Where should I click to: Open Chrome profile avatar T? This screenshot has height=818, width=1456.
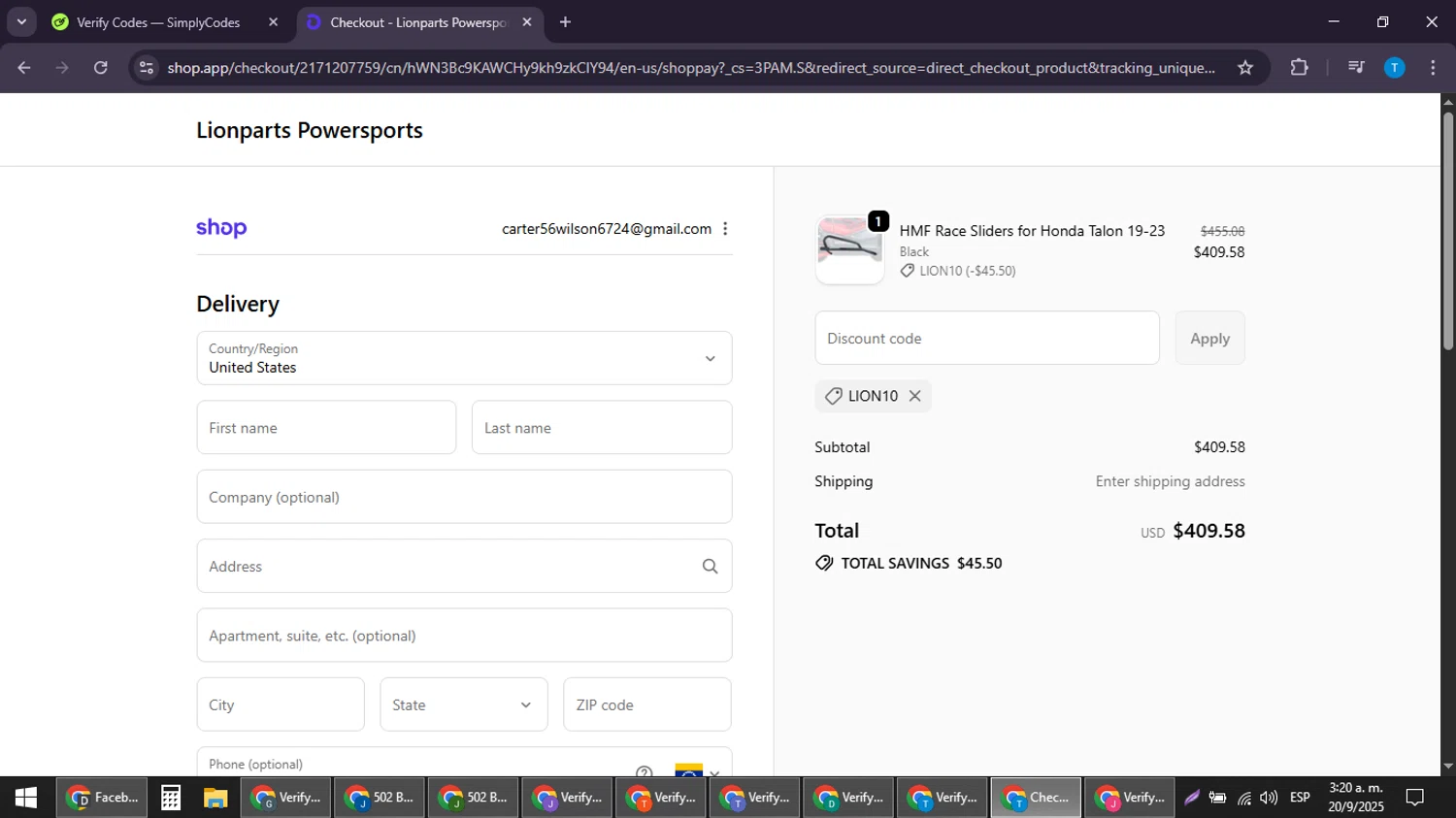click(x=1394, y=68)
